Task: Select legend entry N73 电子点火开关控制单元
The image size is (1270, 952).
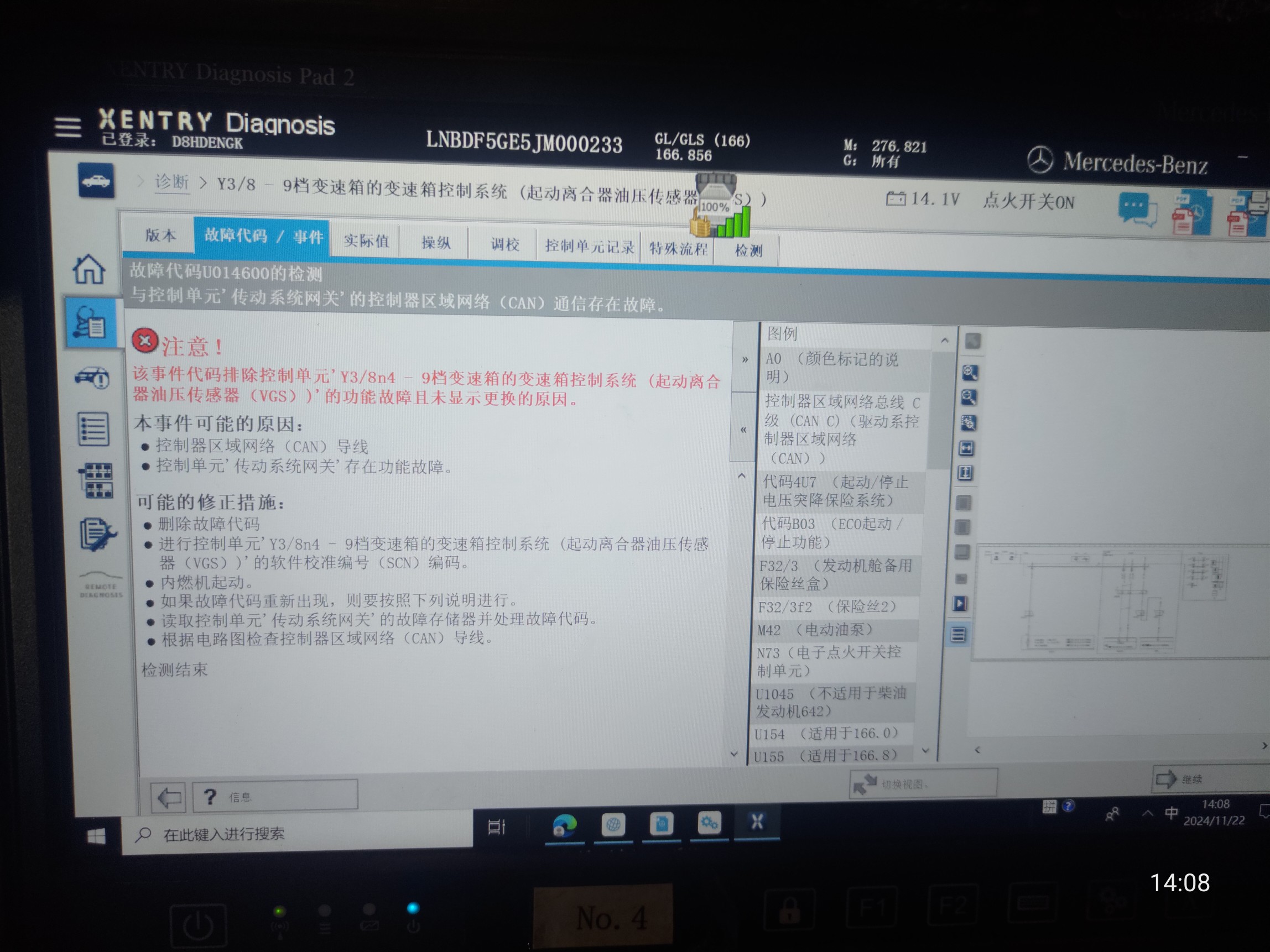Action: pyautogui.click(x=834, y=662)
